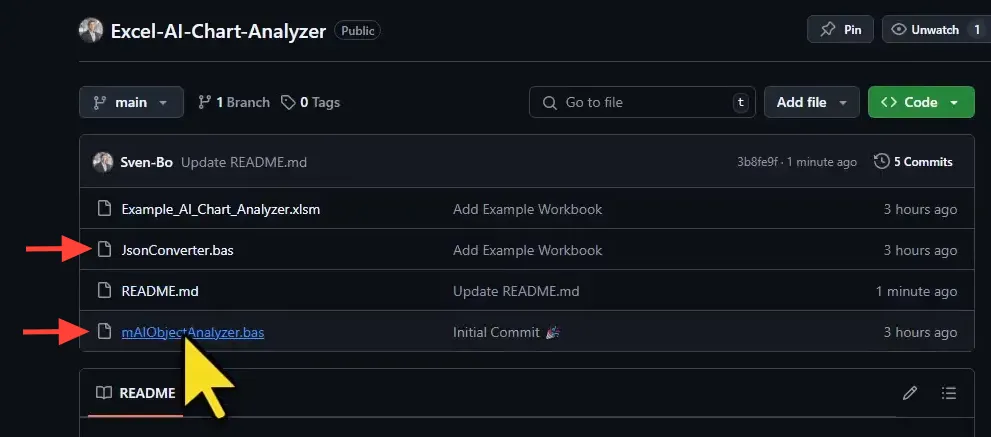991x437 pixels.
Task: Click Sven-Bo's commit author avatar
Action: (102, 162)
